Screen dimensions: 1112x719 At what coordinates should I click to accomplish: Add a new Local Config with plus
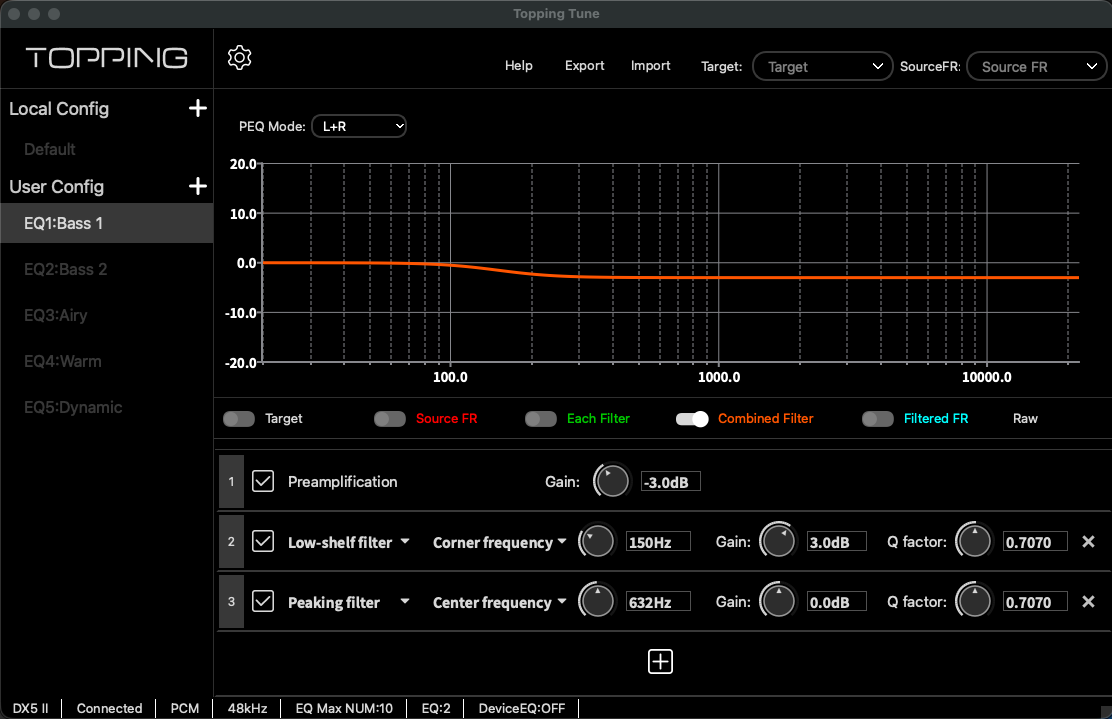point(198,108)
